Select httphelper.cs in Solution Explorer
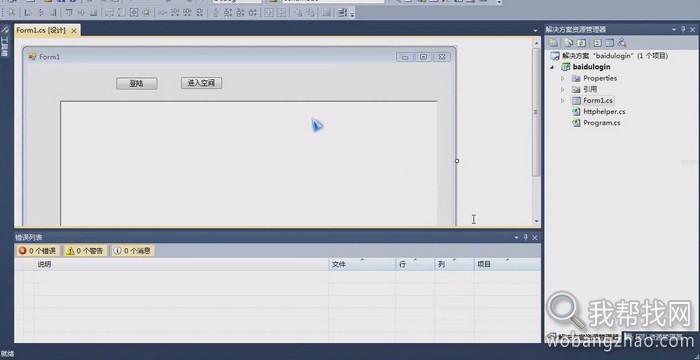Image resolution: width=700 pixels, height=360 pixels. 599,112
